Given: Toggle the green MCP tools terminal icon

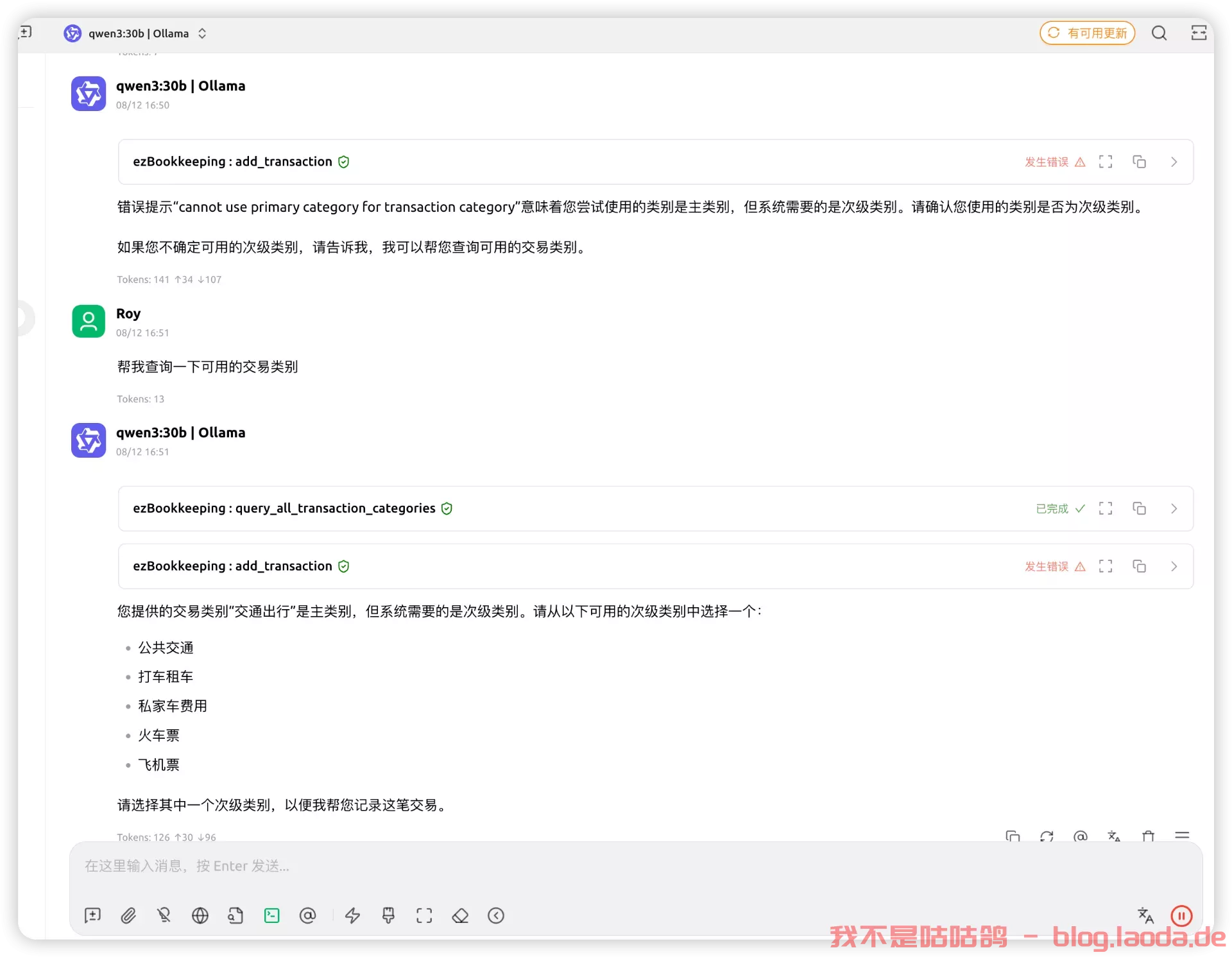Looking at the screenshot, I should (272, 915).
